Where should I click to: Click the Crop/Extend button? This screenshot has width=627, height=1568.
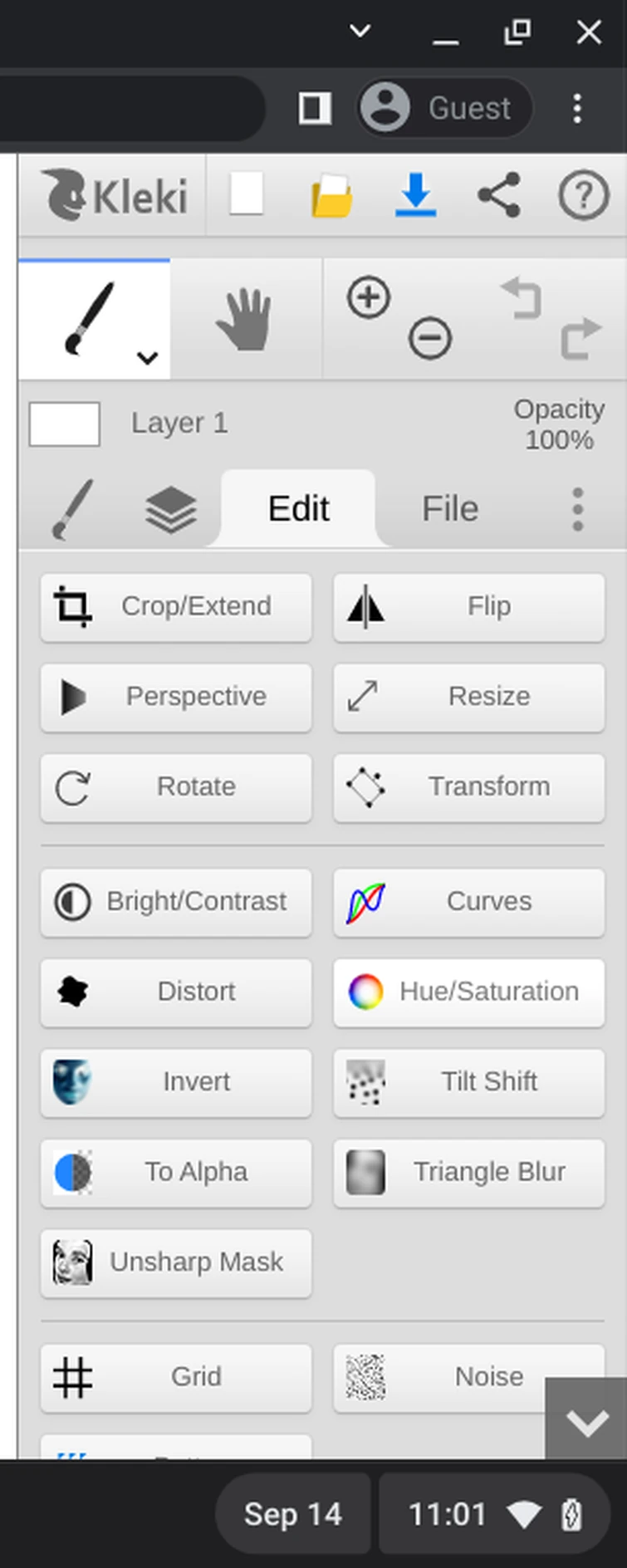[x=176, y=606]
